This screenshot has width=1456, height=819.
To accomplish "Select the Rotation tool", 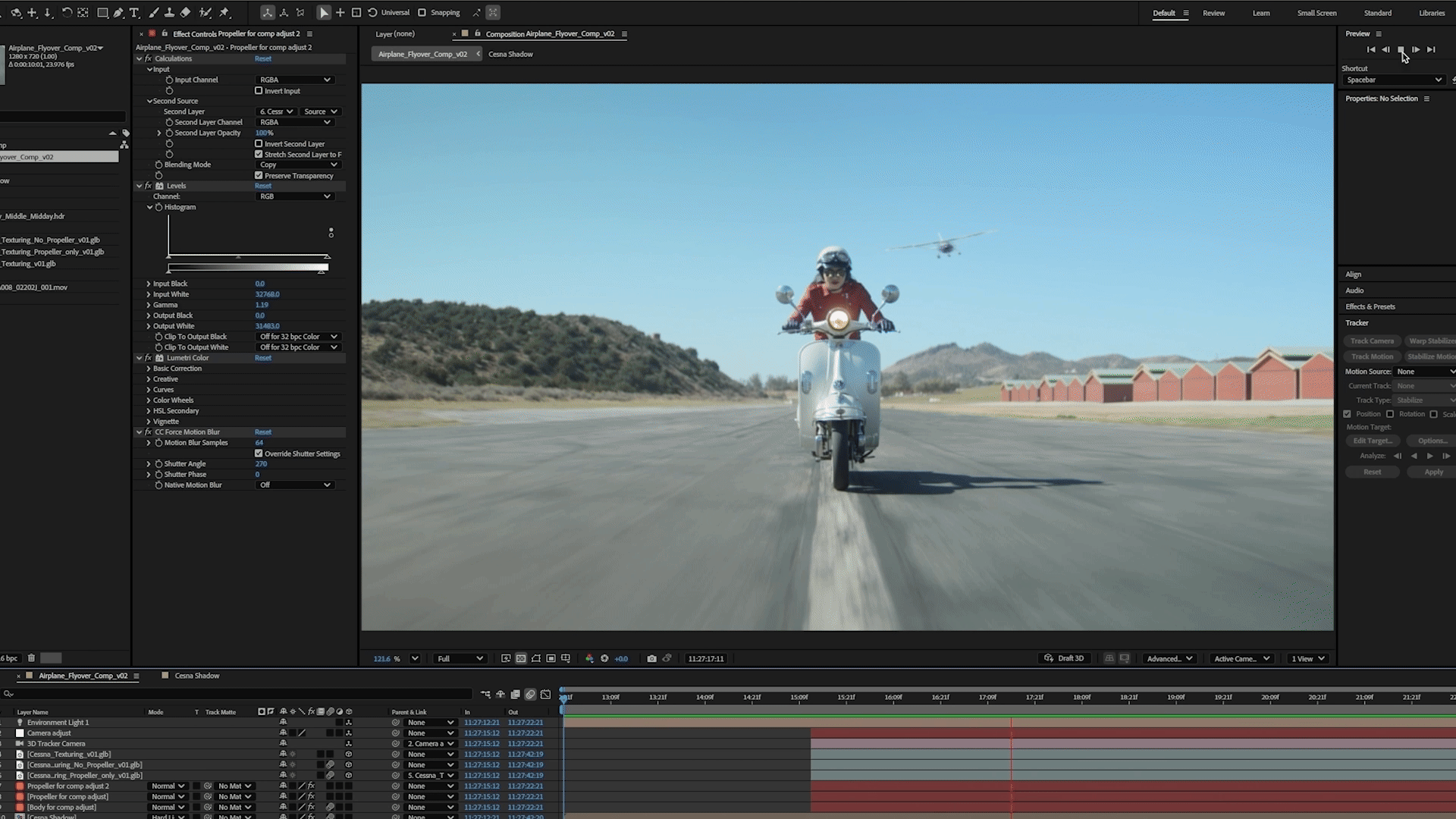I will point(67,12).
